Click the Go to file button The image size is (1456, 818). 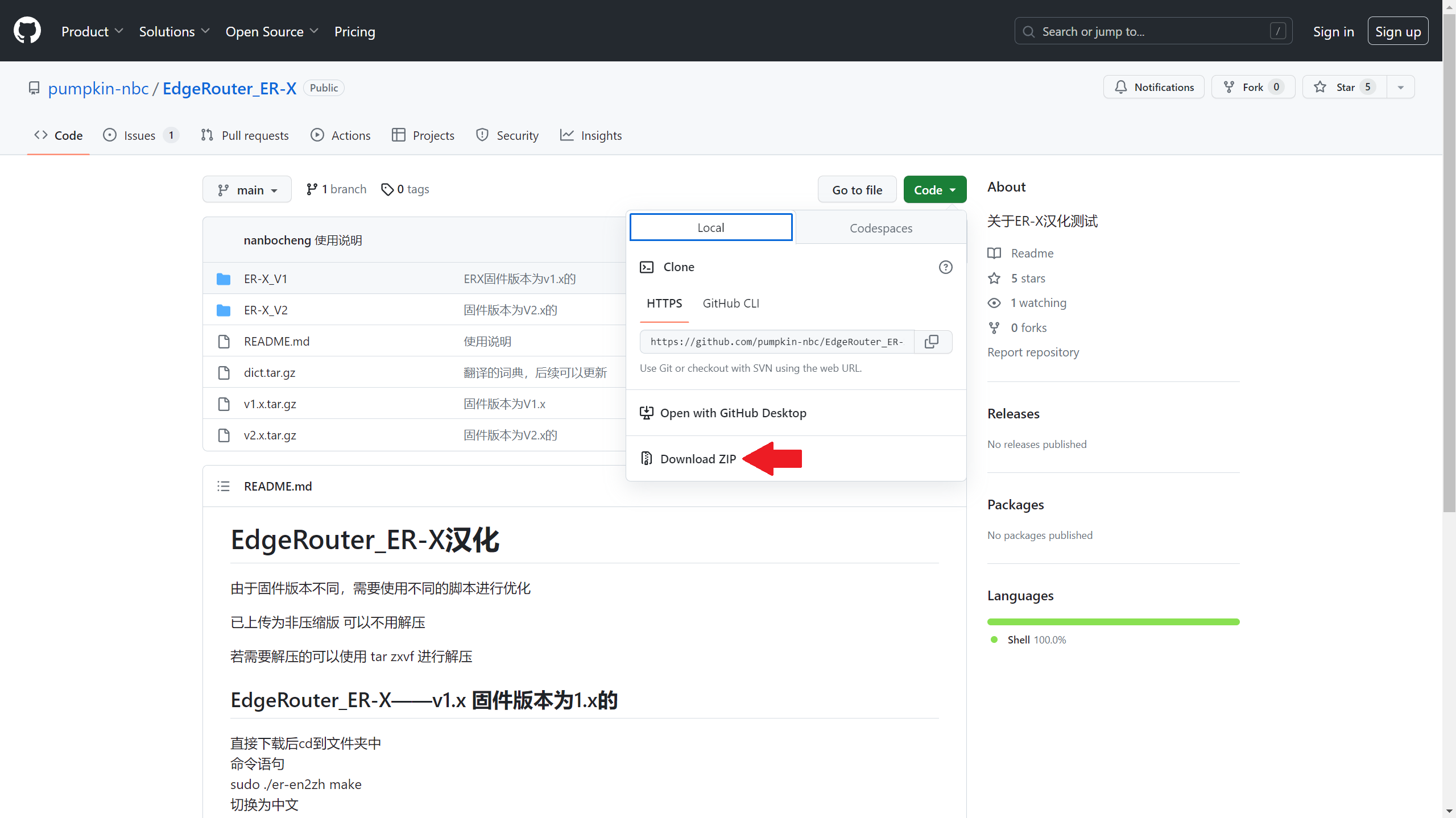click(857, 189)
